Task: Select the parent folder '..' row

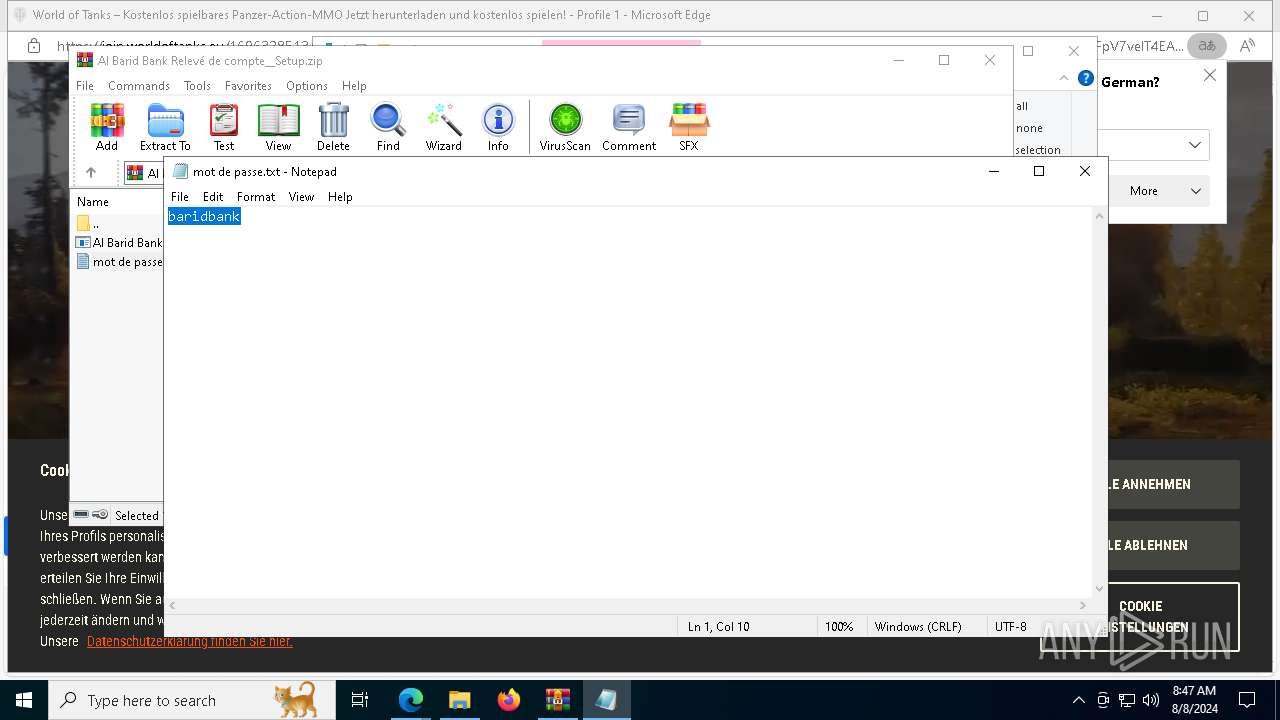Action: pyautogui.click(x=118, y=223)
